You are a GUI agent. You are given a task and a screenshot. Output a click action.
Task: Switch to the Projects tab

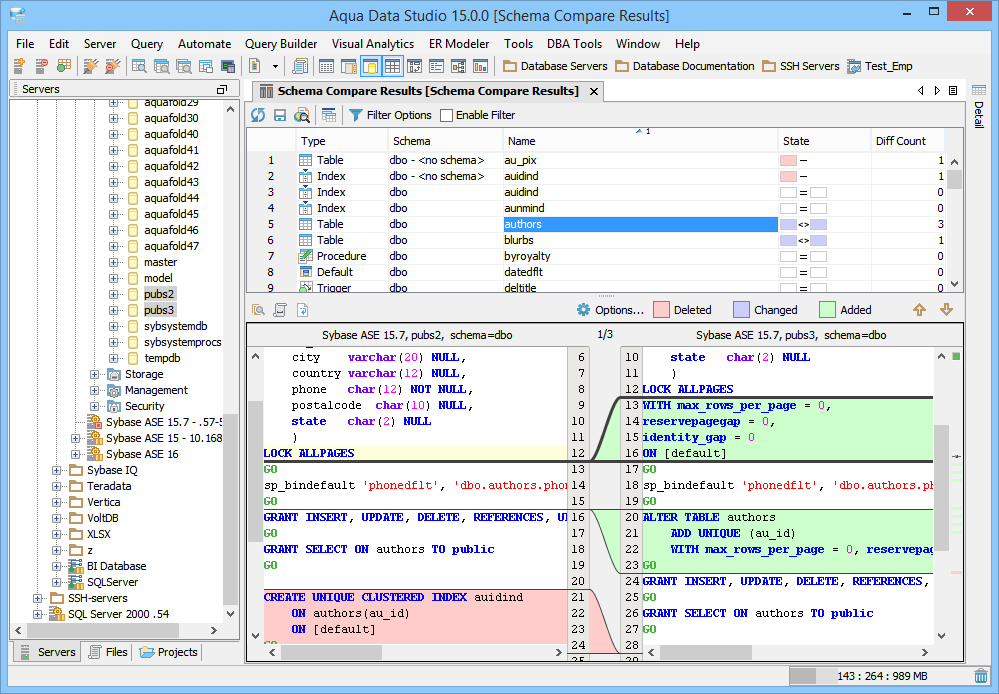(x=169, y=652)
